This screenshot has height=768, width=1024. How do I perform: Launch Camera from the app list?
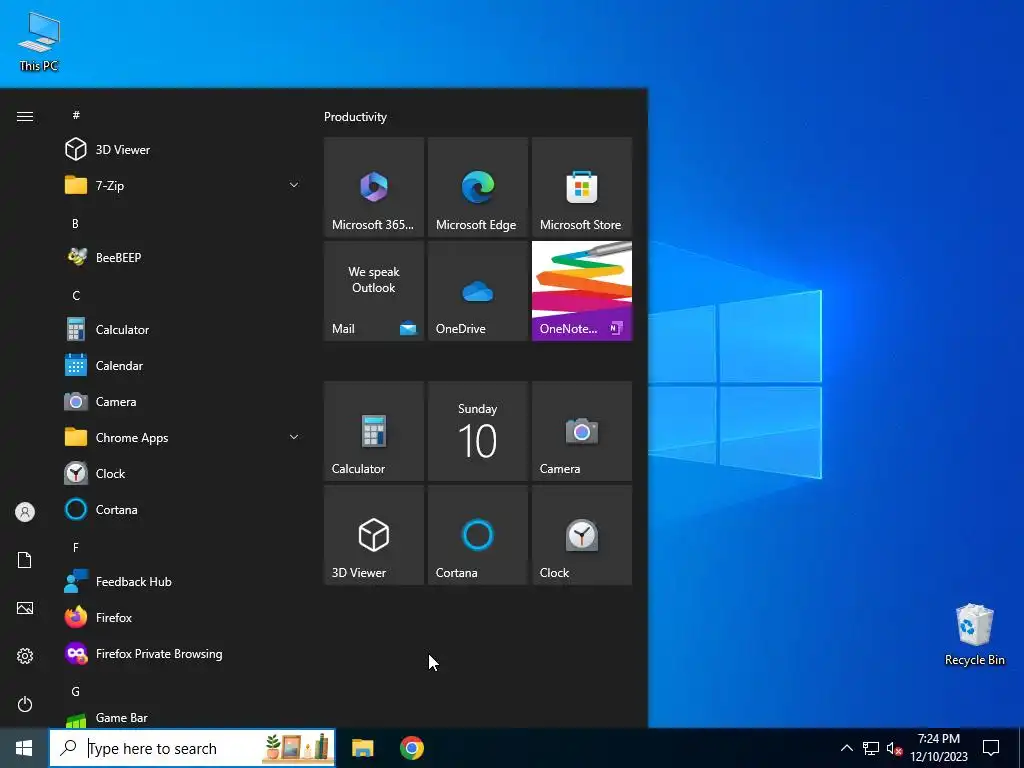coord(183,402)
